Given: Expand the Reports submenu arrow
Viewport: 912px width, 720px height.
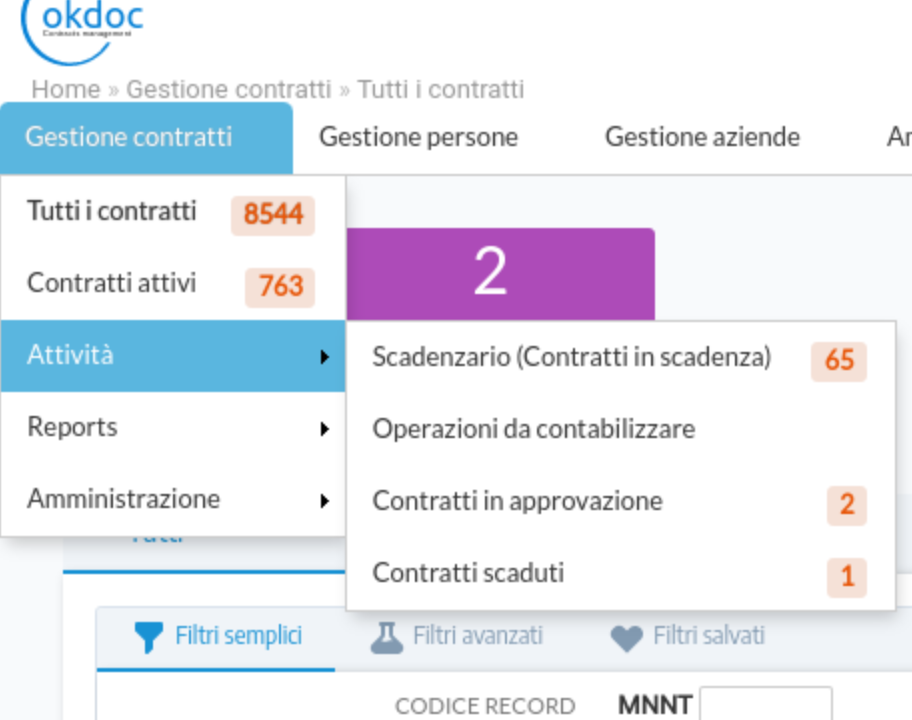Looking at the screenshot, I should tap(325, 430).
